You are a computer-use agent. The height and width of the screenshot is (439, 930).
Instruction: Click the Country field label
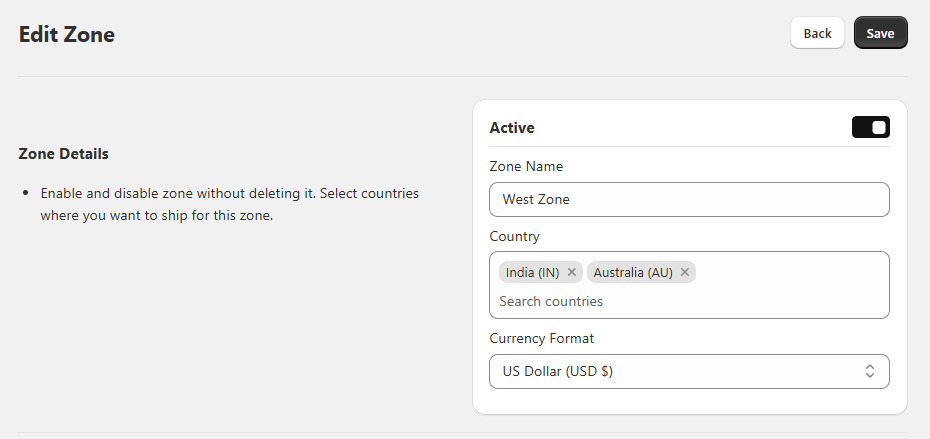point(514,236)
